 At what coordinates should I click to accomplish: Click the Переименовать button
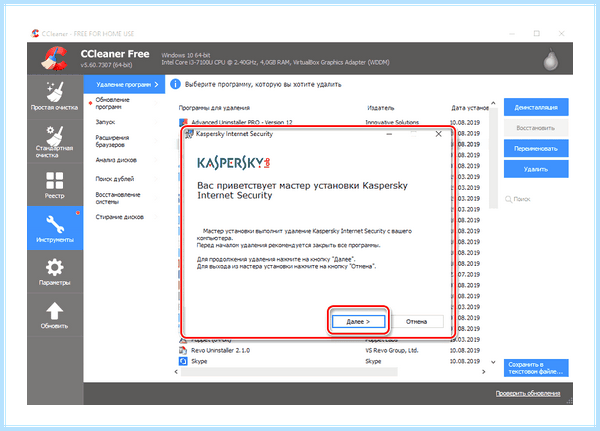(536, 149)
